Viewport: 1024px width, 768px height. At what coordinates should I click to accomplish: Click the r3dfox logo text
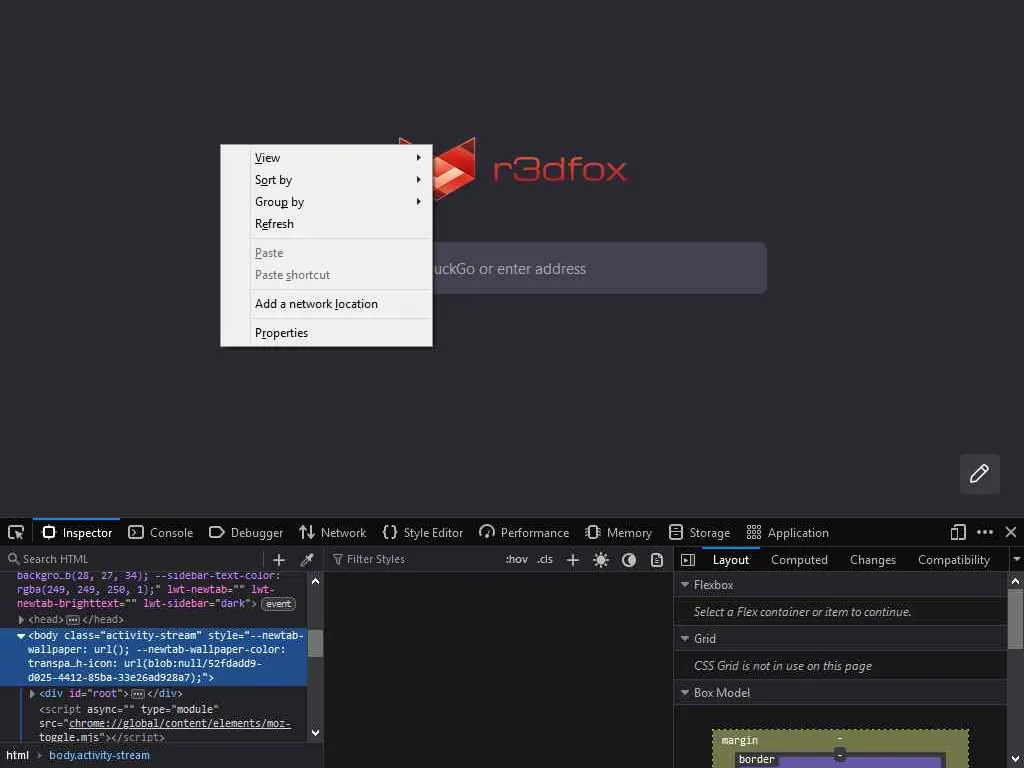point(560,169)
